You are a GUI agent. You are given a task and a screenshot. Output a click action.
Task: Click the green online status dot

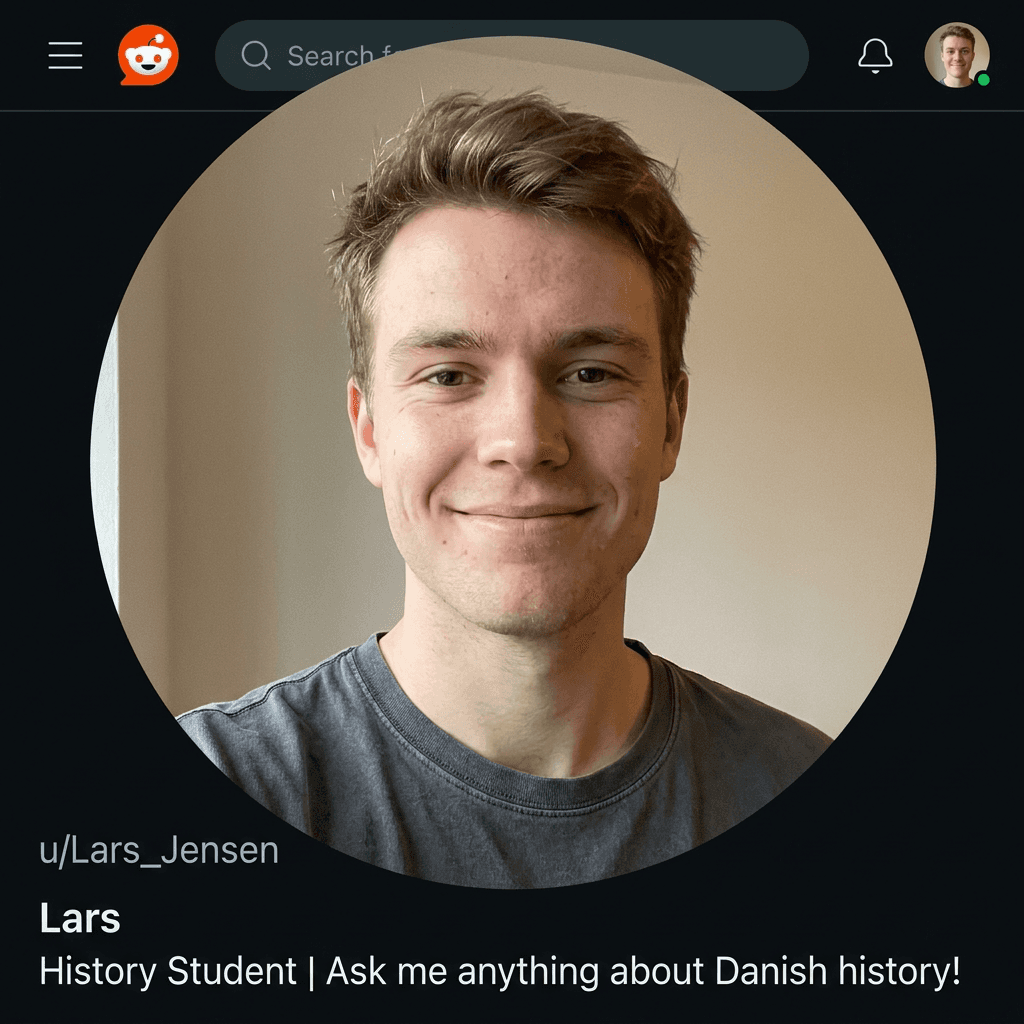984,80
